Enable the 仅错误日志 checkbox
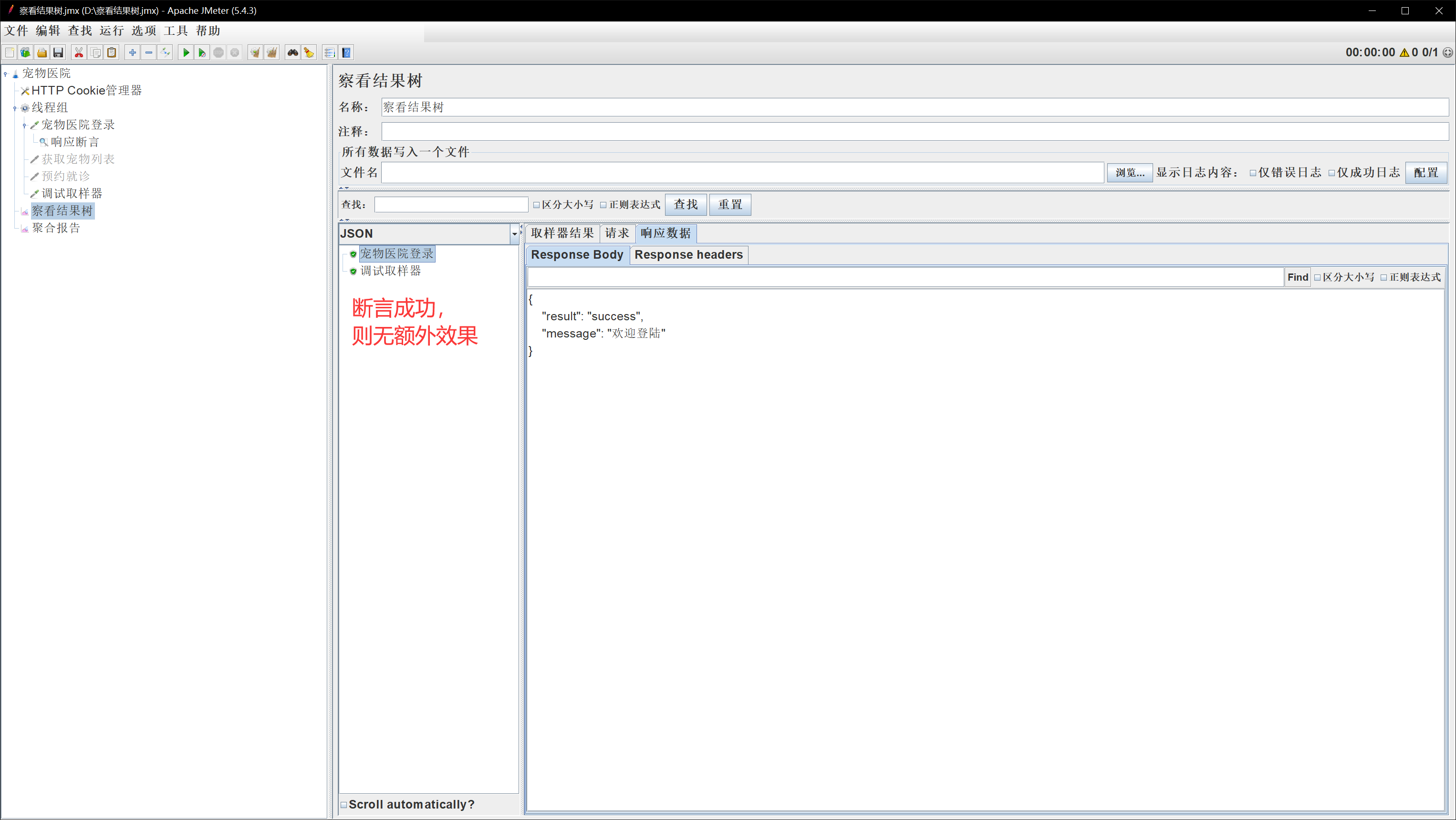The image size is (1456, 820). (1253, 173)
